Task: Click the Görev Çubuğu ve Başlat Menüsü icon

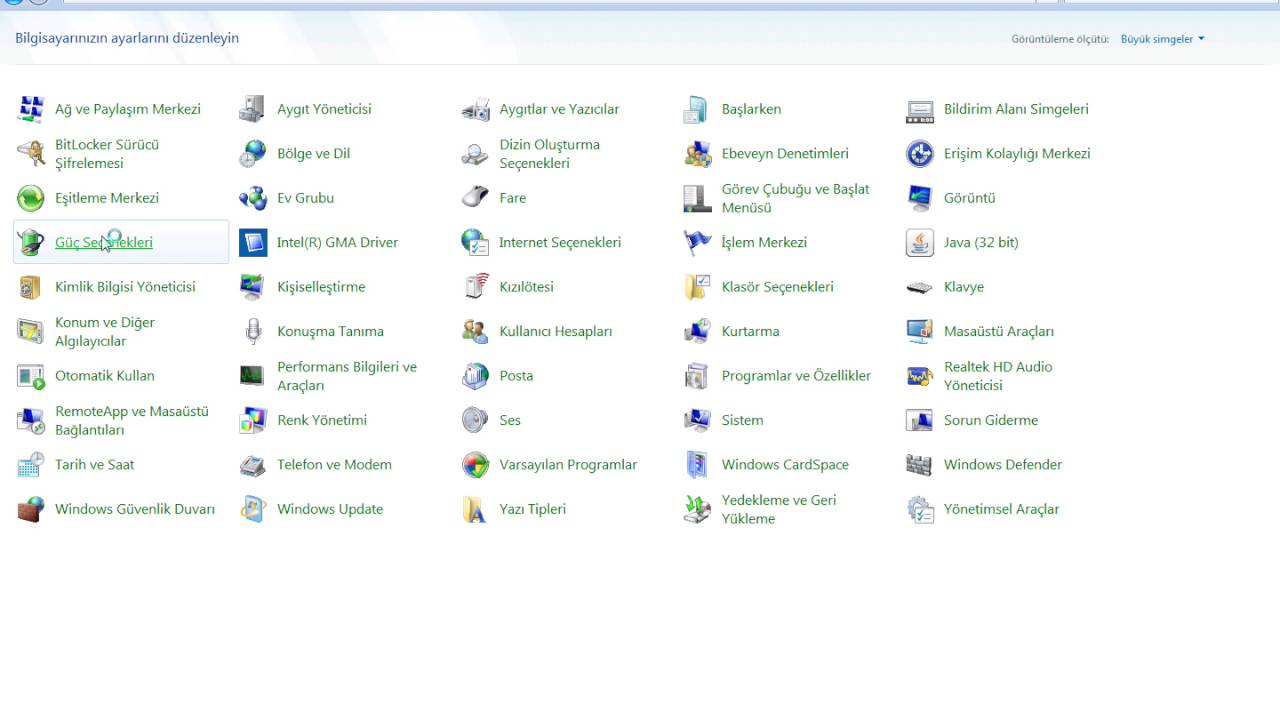Action: point(697,198)
